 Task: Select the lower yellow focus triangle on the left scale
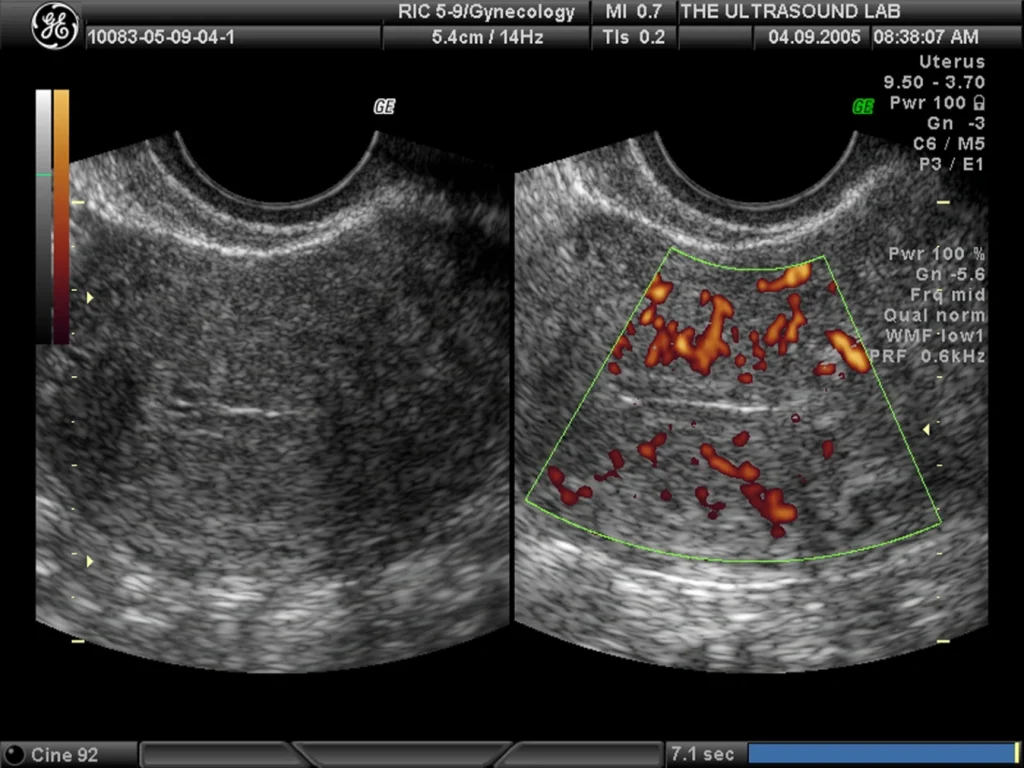(90, 561)
